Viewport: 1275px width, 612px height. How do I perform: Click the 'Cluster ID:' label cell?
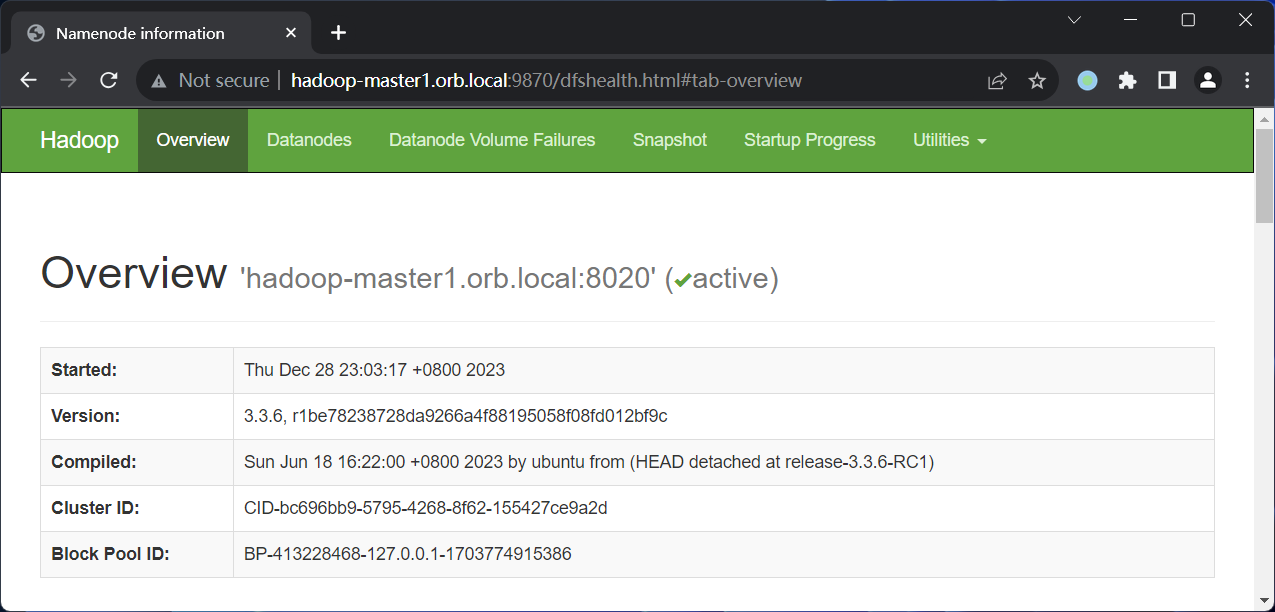[x=137, y=509]
